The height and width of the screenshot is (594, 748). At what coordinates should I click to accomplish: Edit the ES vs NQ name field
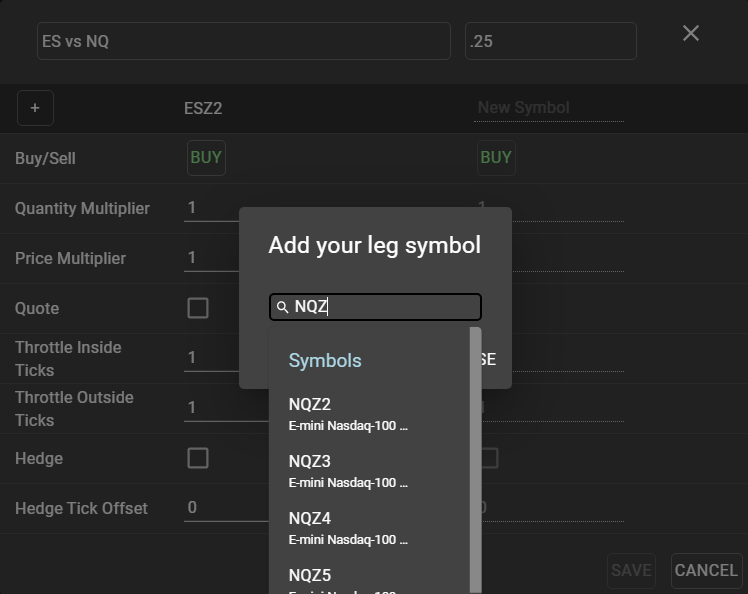click(243, 42)
